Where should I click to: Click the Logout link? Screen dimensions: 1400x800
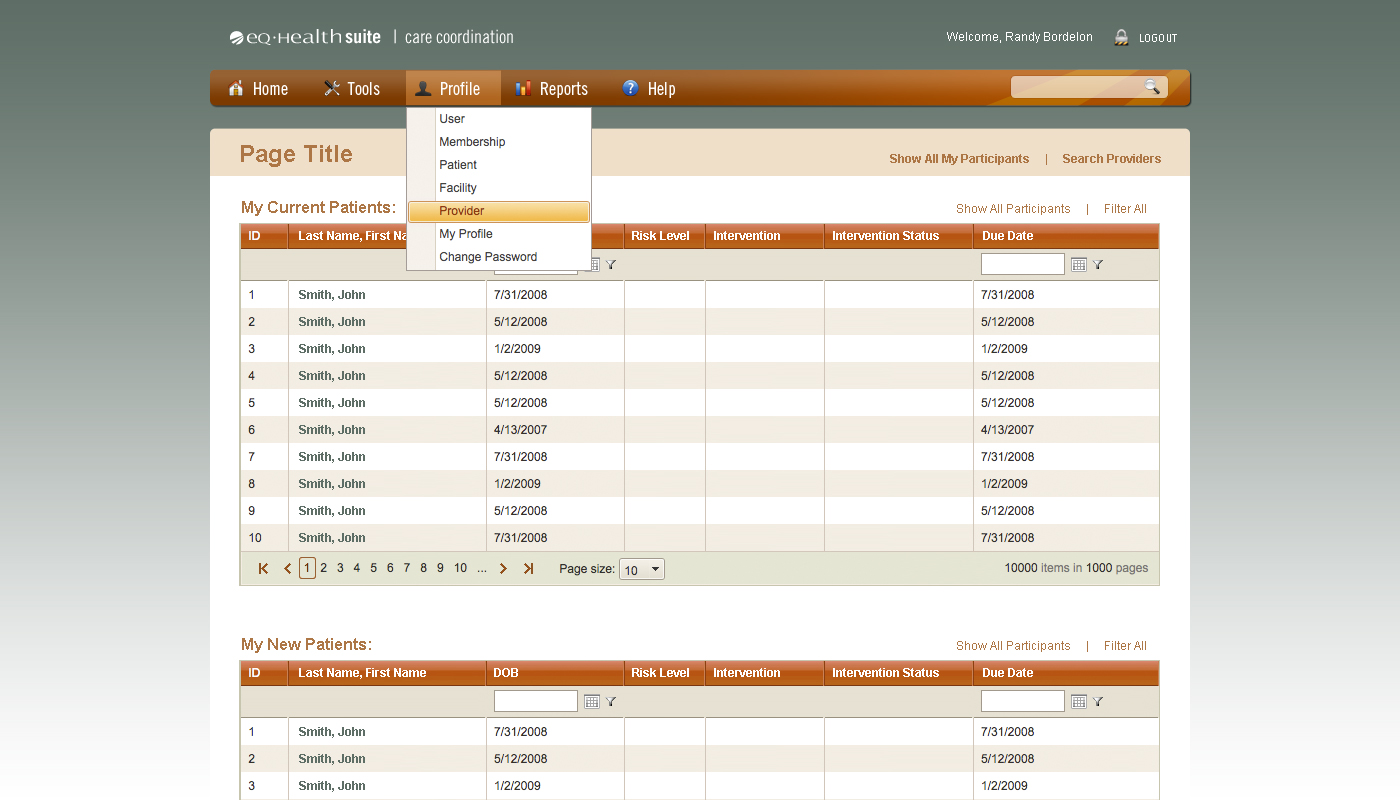coord(1157,38)
